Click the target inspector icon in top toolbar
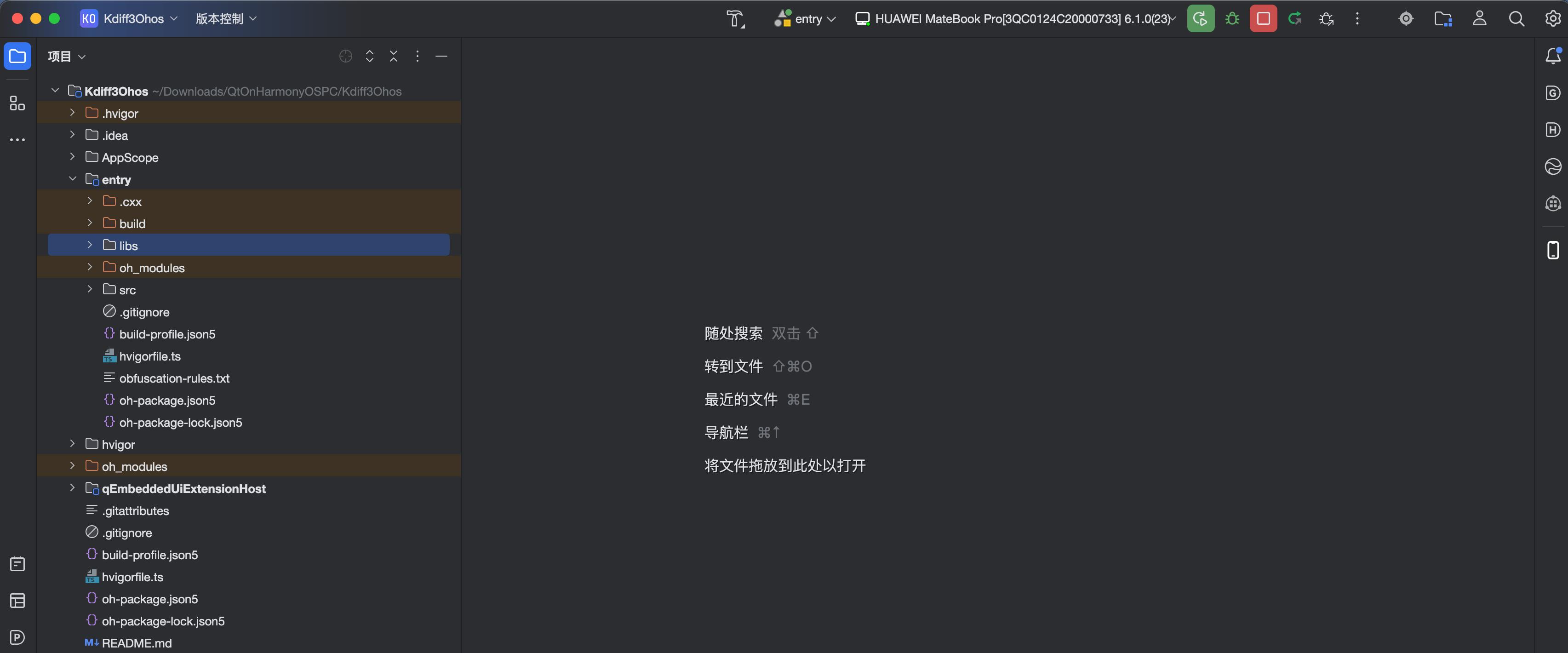Screen dimensions: 1568x653 (1406, 19)
